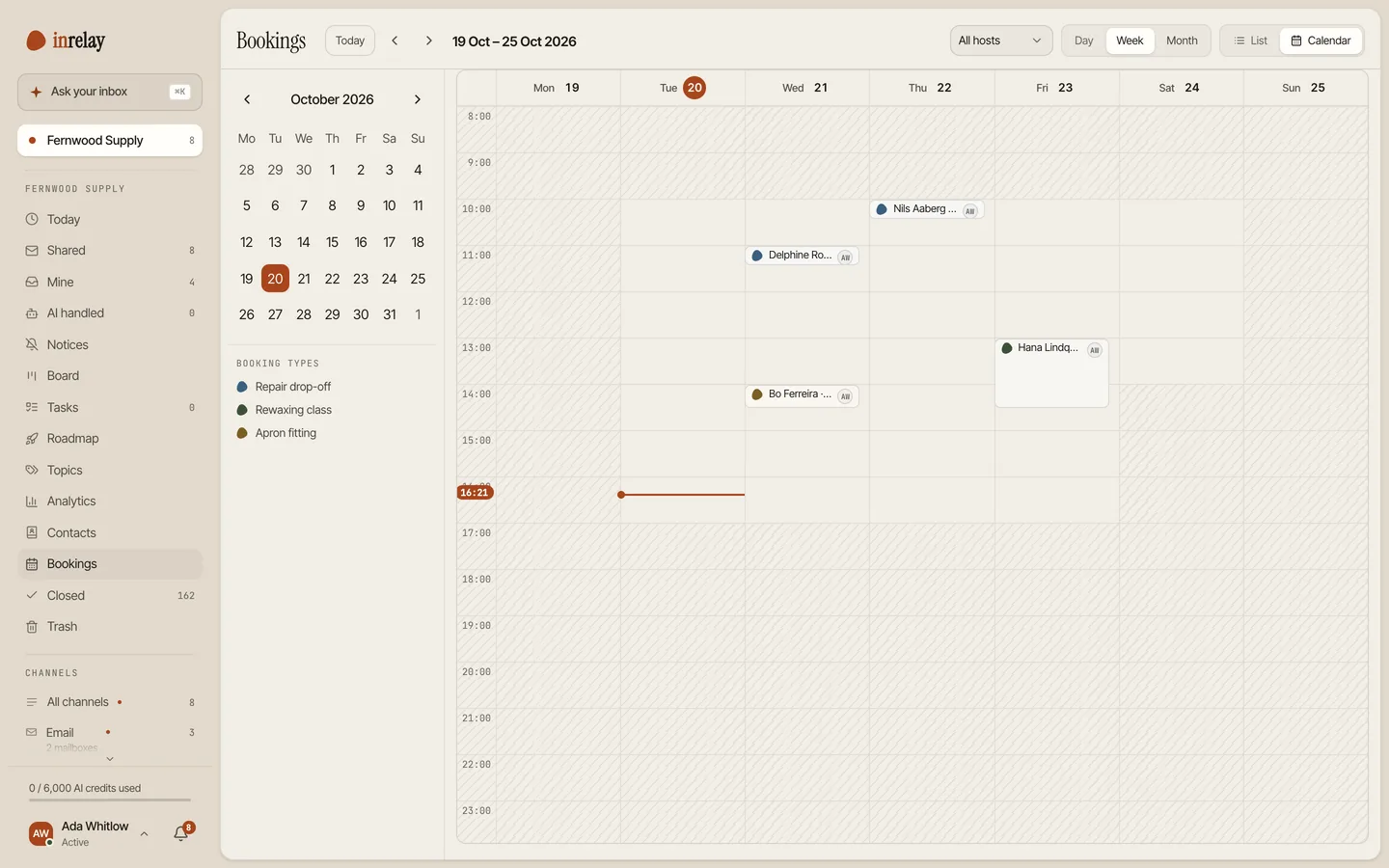The image size is (1389, 868).
Task: Open the Hana Lindq booking on Friday
Action: point(1051,373)
